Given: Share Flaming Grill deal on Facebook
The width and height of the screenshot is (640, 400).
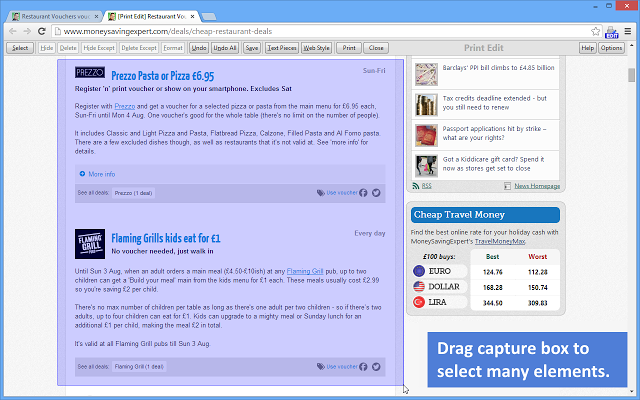Looking at the screenshot, I should click(363, 367).
